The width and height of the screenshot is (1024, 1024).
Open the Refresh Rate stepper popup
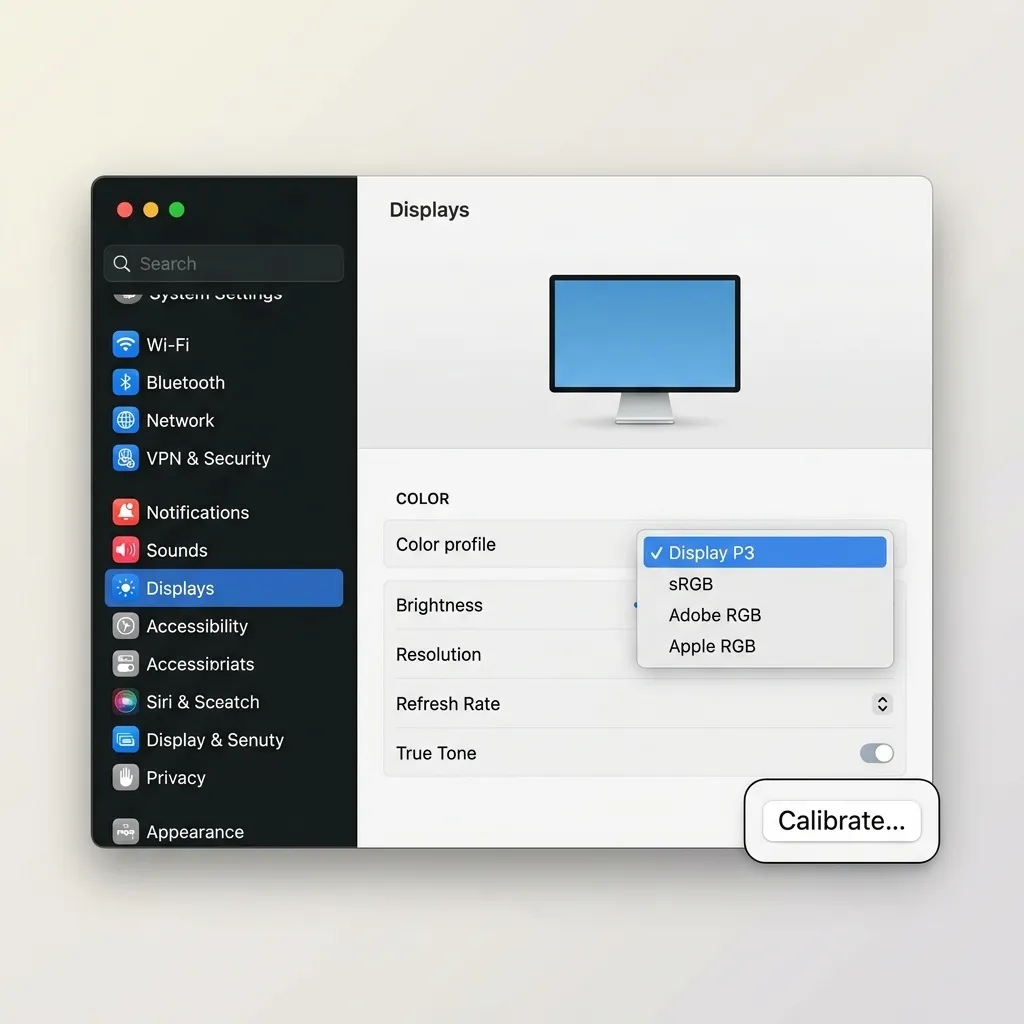(882, 703)
